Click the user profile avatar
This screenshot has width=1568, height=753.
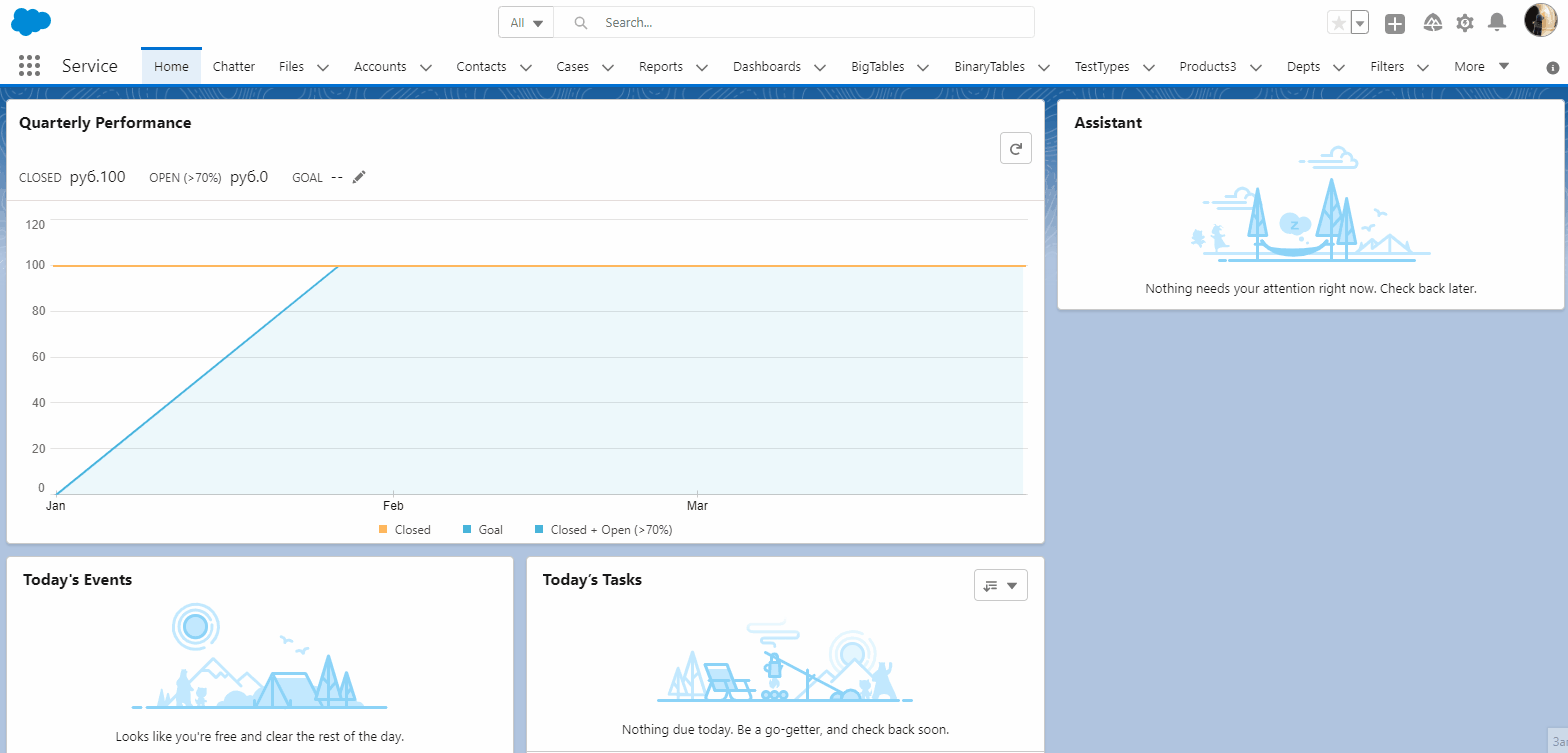point(1539,21)
